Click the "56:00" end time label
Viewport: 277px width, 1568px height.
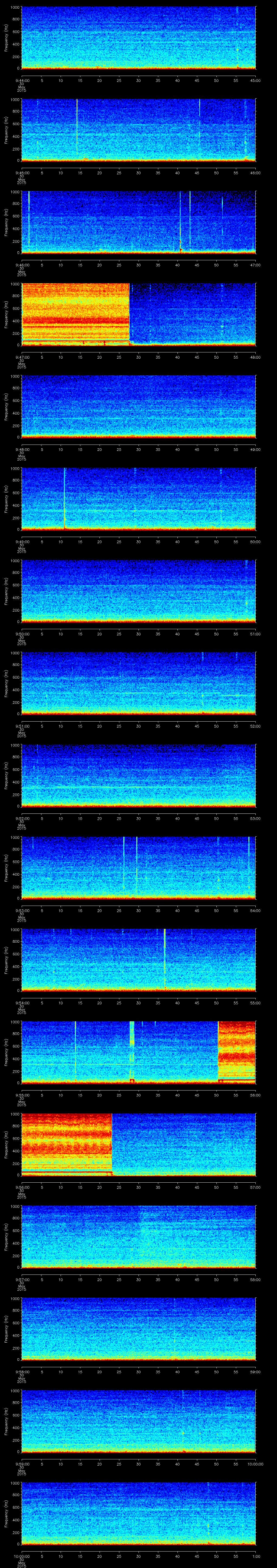[256, 1095]
